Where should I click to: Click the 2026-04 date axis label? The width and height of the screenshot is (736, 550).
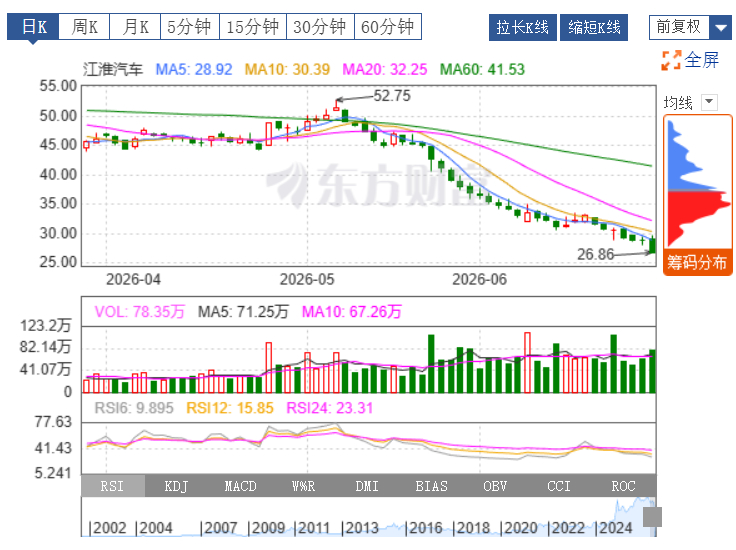pos(133,280)
